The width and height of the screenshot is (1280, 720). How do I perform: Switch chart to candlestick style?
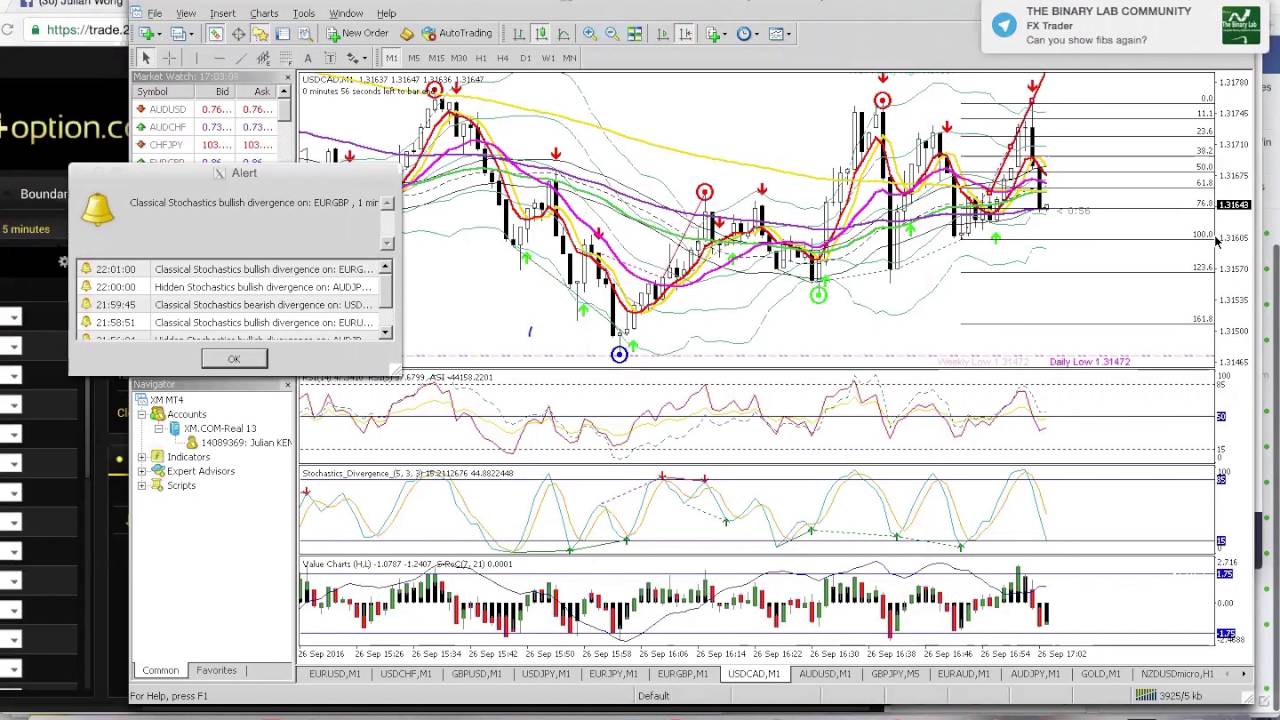pos(542,34)
